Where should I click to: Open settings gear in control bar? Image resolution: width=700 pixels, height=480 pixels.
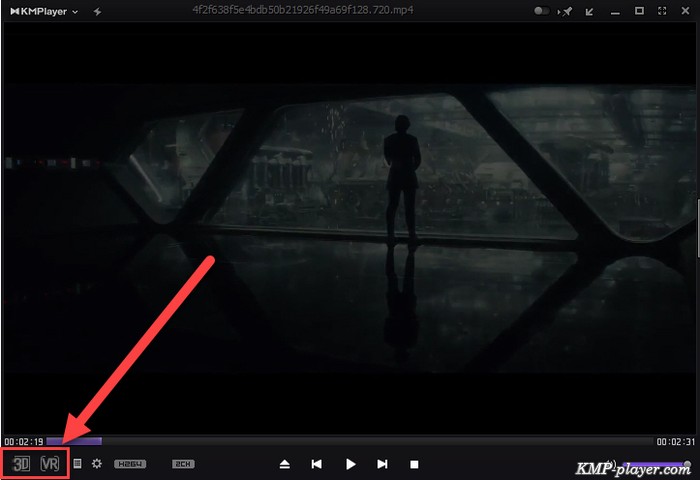(x=96, y=463)
